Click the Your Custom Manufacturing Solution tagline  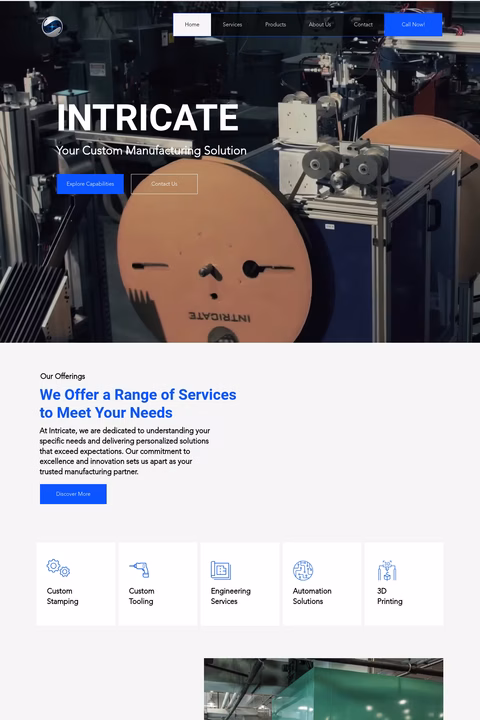pos(151,151)
